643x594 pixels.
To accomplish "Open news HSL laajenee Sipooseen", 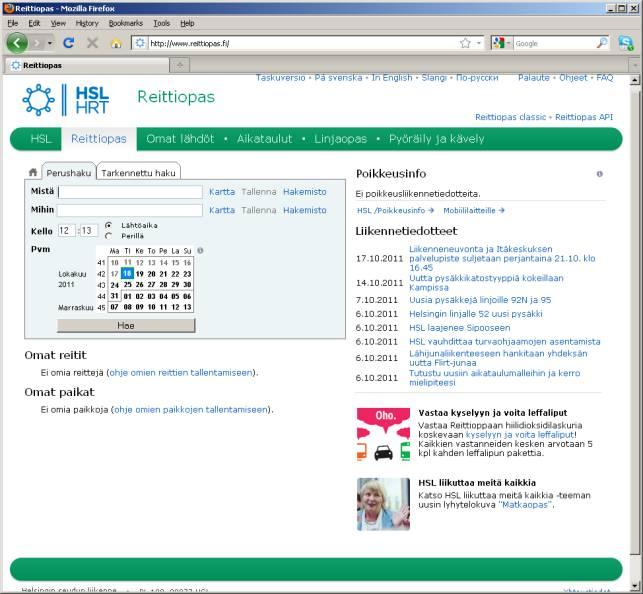I will pos(460,328).
